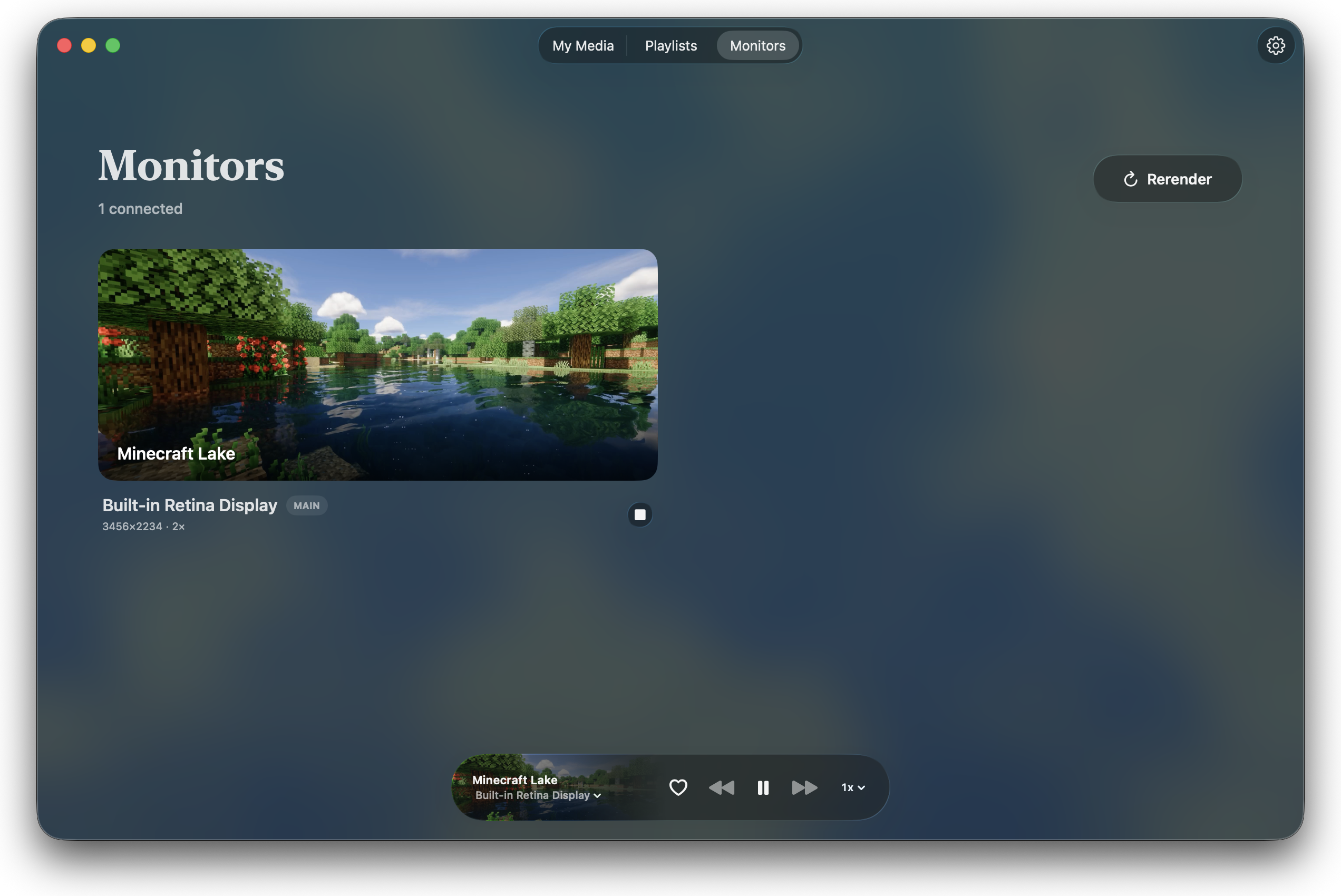Image resolution: width=1341 pixels, height=896 pixels.
Task: Click the MAIN badge next to display name
Action: pos(306,506)
